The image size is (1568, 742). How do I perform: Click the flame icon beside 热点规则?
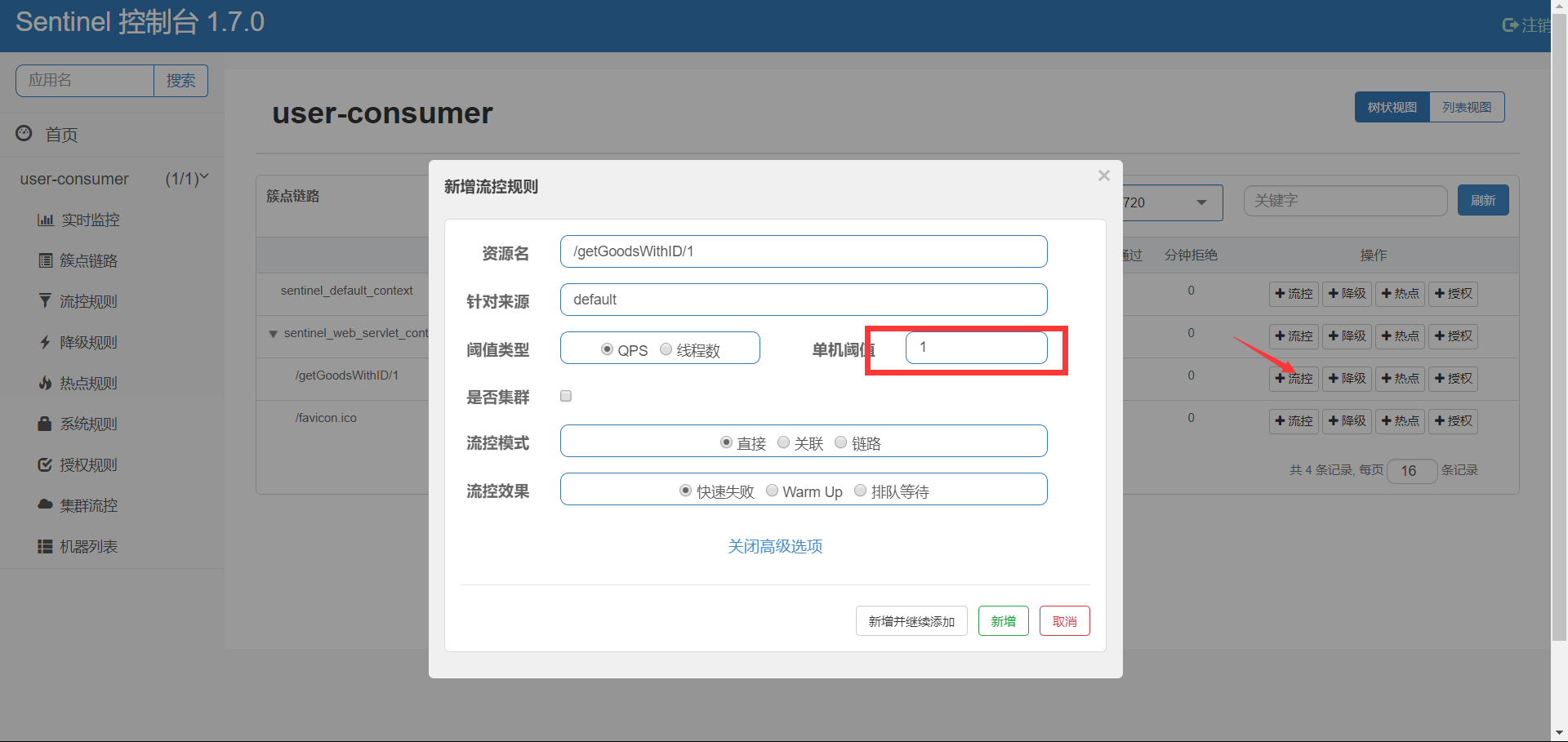[46, 383]
